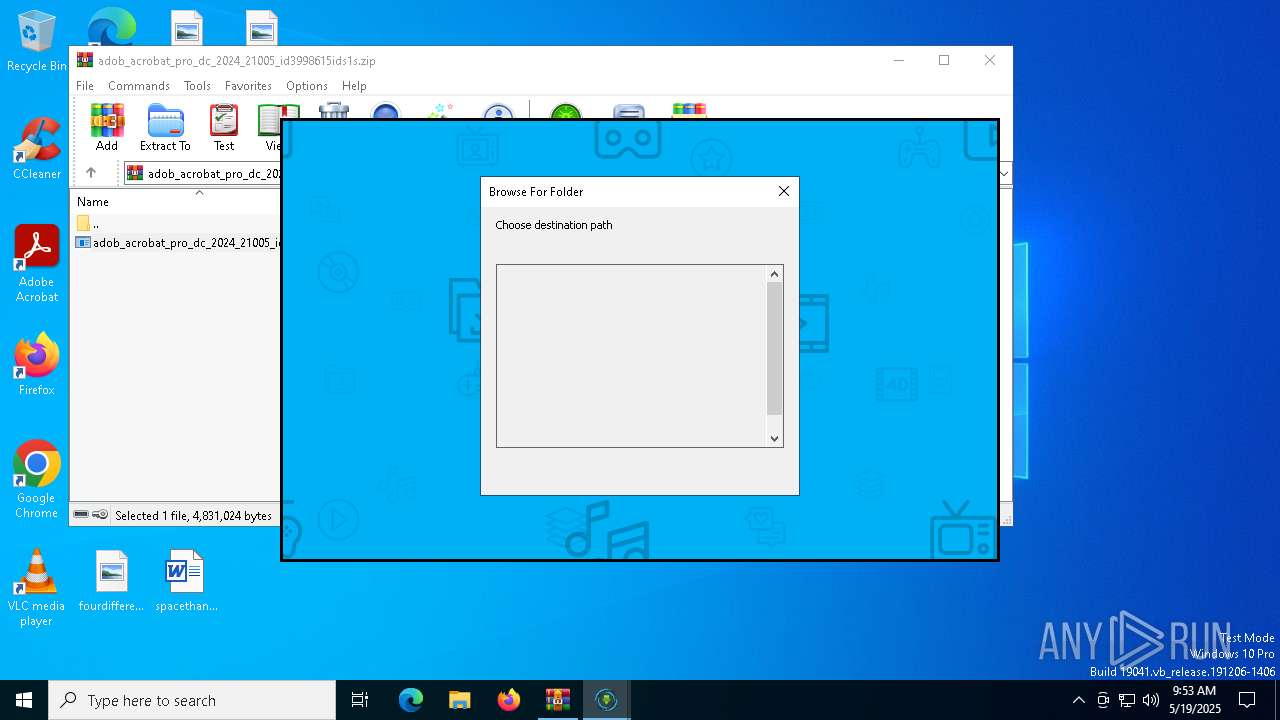Open the Commands menu
The height and width of the screenshot is (720, 1280).
tap(139, 86)
